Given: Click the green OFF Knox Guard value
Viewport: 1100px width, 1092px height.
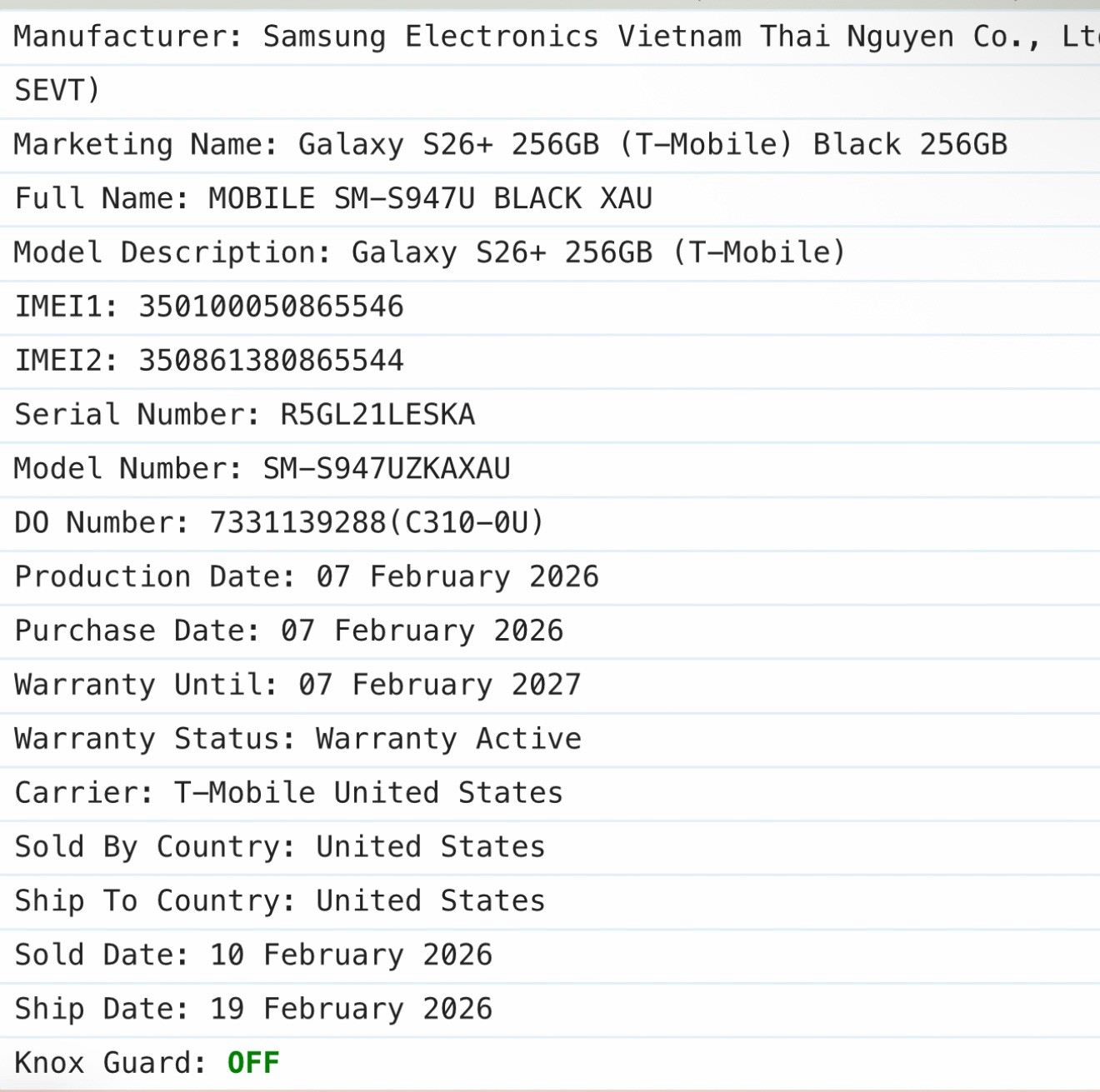Looking at the screenshot, I should point(253,1063).
